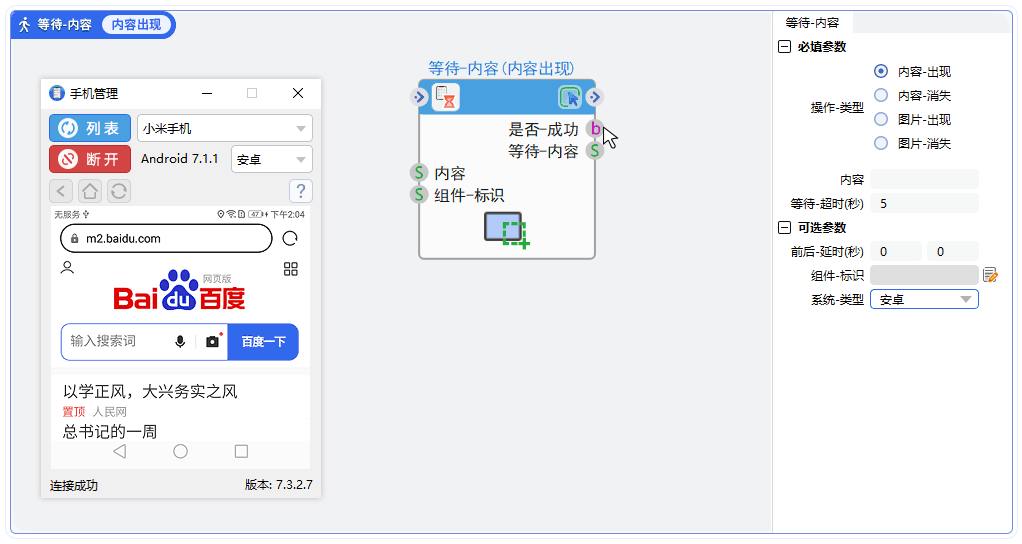The width and height of the screenshot is (1022, 544).
Task: Open the 系统-类型 dropdown
Action: [x=924, y=299]
